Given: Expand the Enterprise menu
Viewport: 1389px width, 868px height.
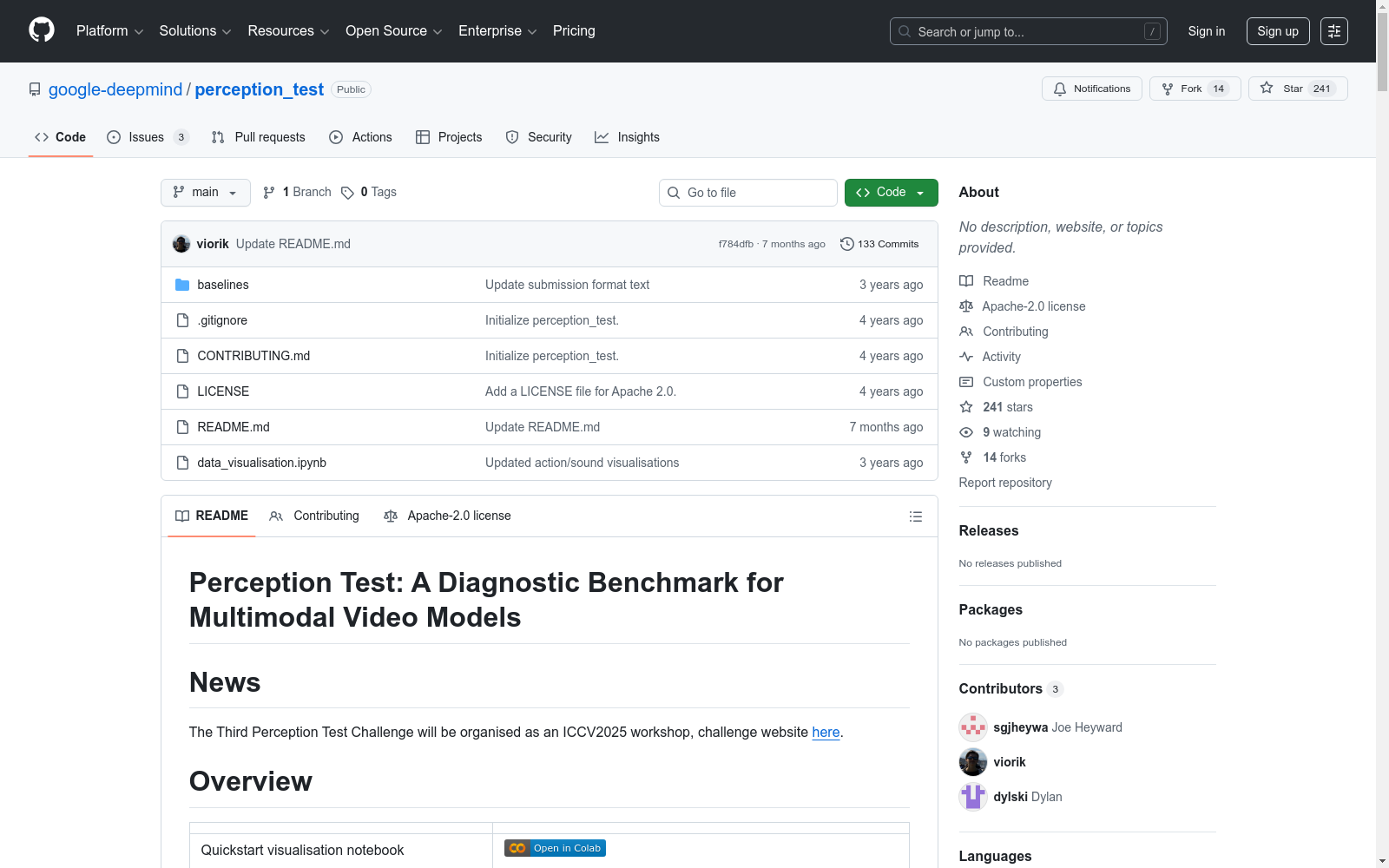Looking at the screenshot, I should coord(497,31).
